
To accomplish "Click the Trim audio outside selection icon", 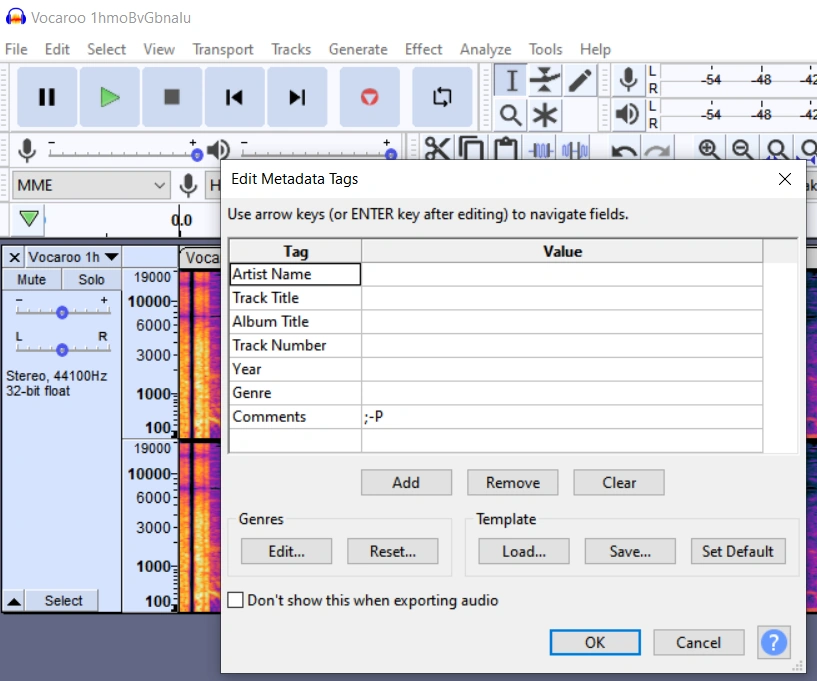I will [541, 150].
